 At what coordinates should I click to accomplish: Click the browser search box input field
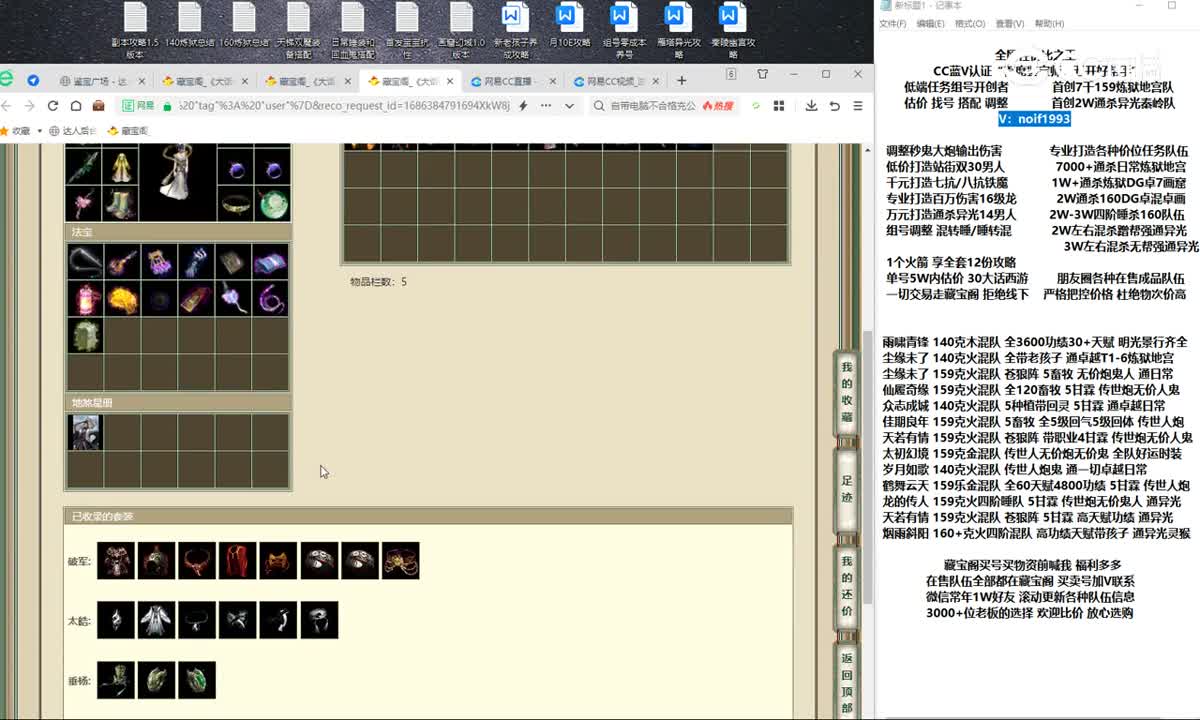655,105
